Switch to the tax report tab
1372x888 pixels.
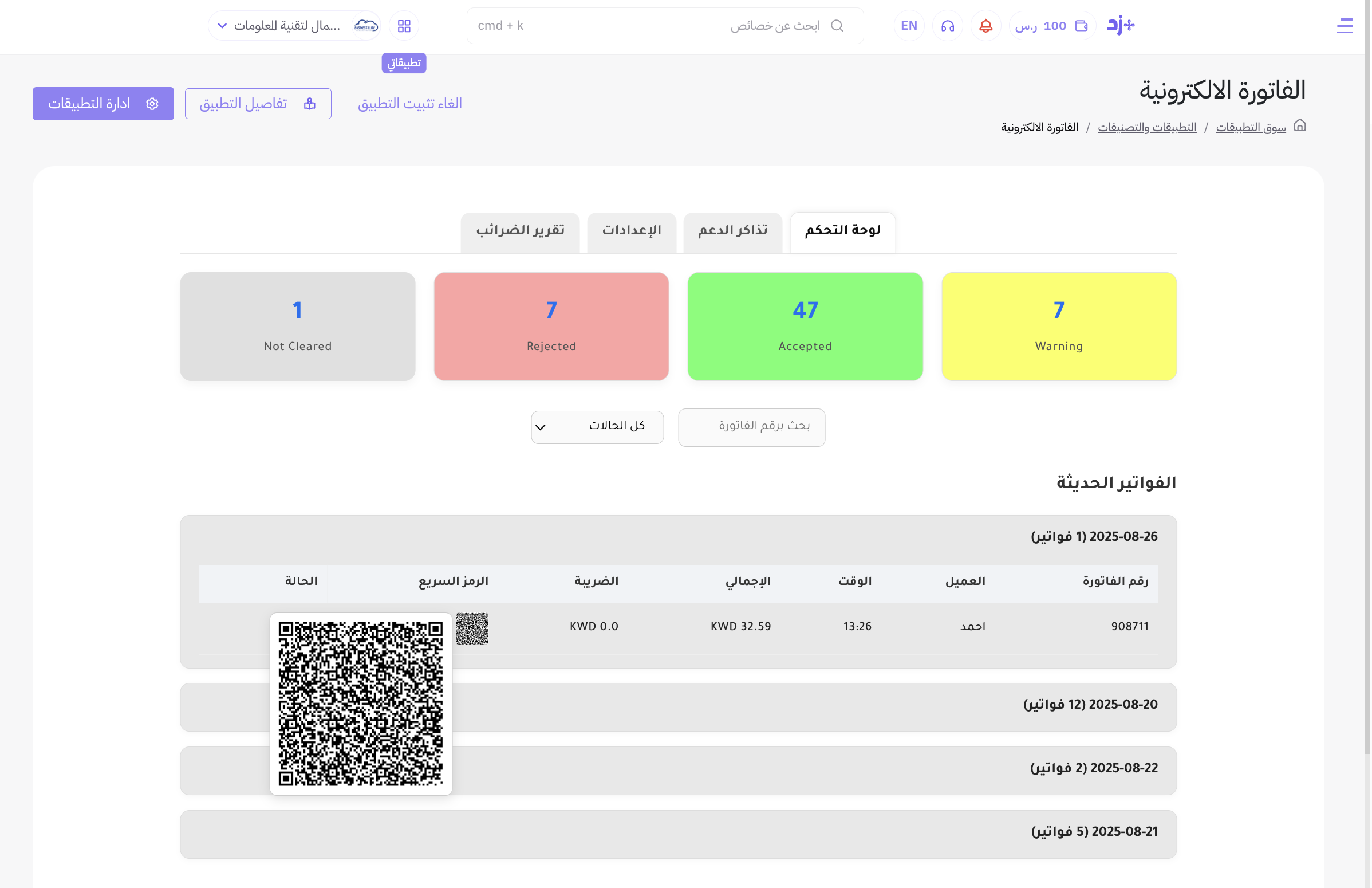(x=520, y=231)
